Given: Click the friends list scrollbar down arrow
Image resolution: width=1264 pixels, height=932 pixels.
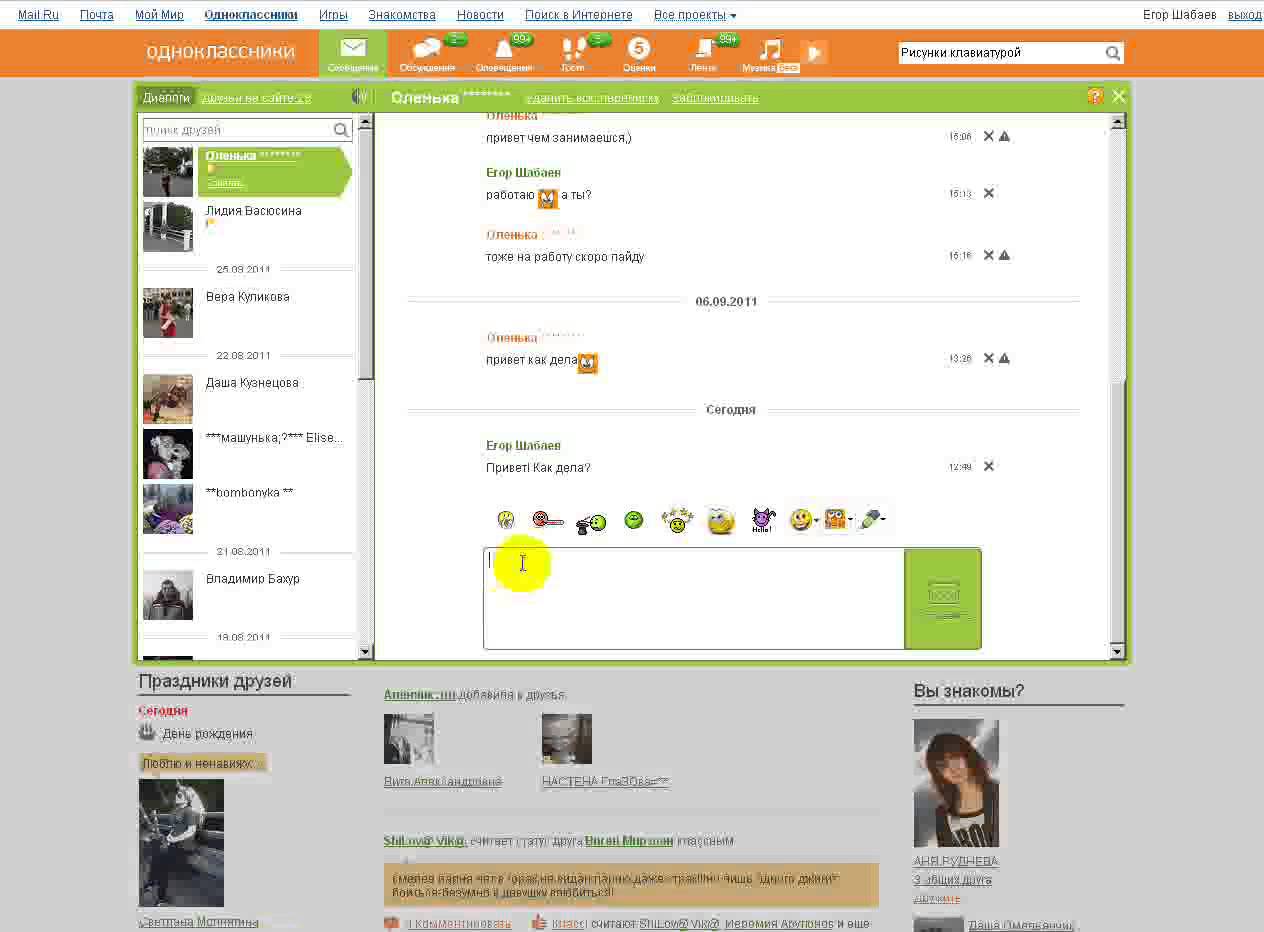Looking at the screenshot, I should (x=365, y=651).
